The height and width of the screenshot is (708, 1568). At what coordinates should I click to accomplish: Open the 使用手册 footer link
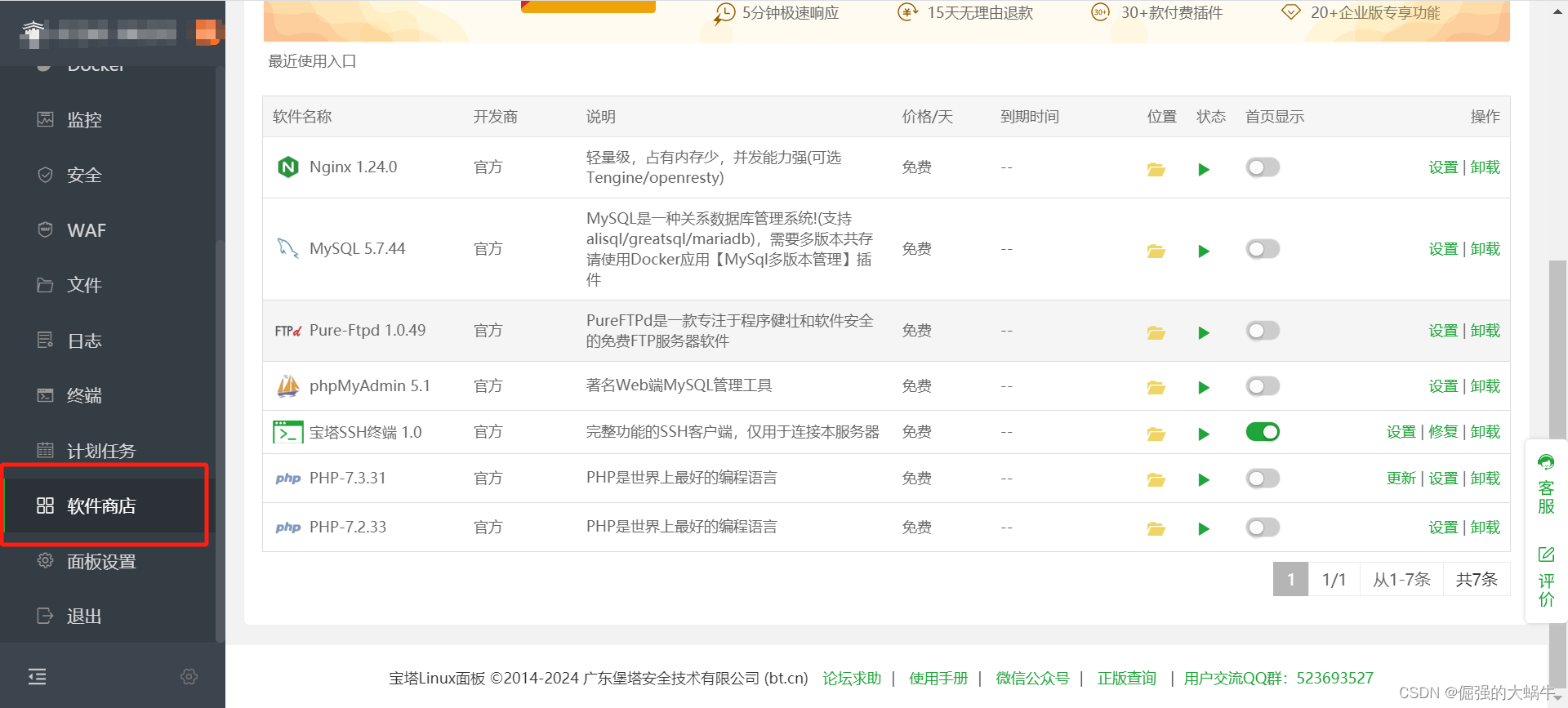click(x=938, y=679)
